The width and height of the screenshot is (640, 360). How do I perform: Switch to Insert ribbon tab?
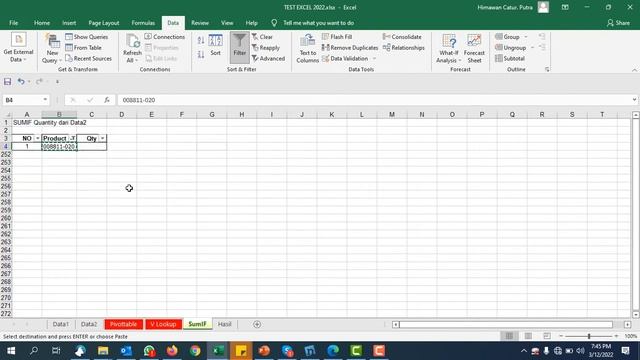pos(69,23)
